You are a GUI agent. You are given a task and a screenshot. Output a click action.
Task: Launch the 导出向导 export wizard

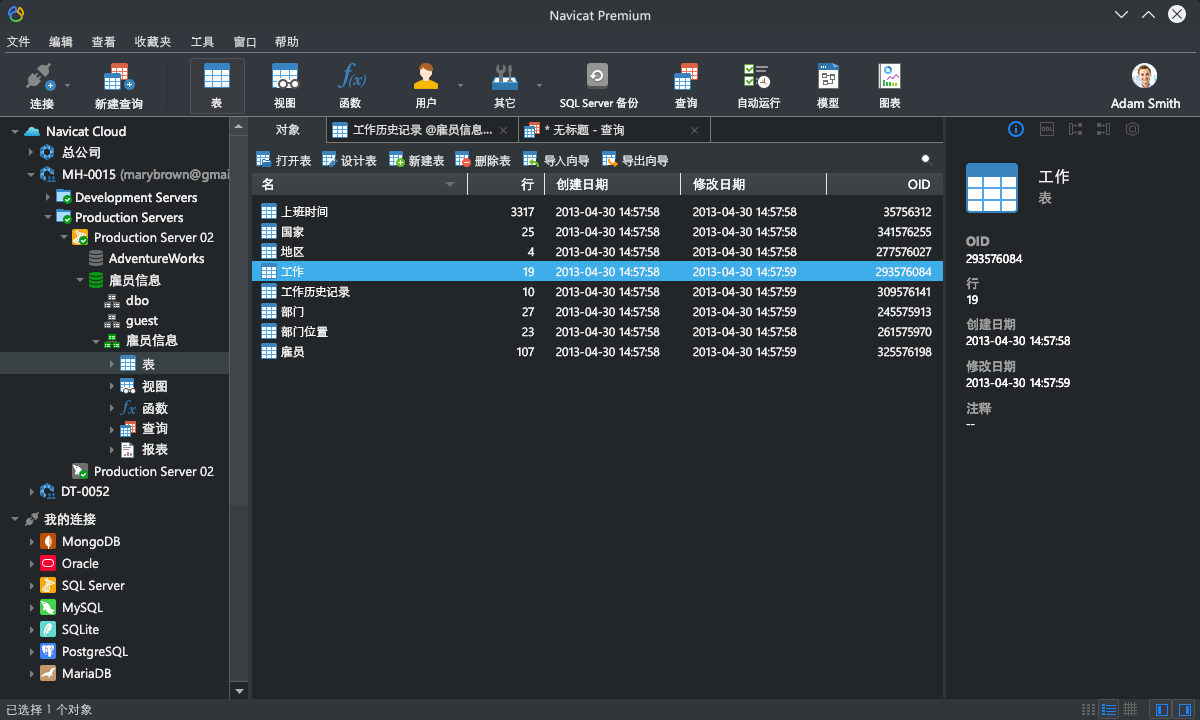(635, 160)
